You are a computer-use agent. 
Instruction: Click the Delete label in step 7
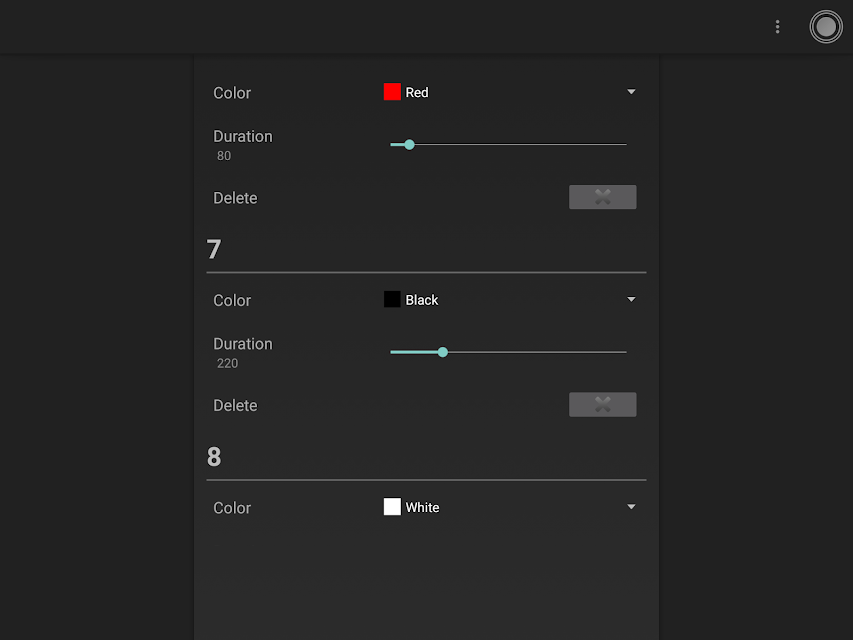pyautogui.click(x=235, y=405)
